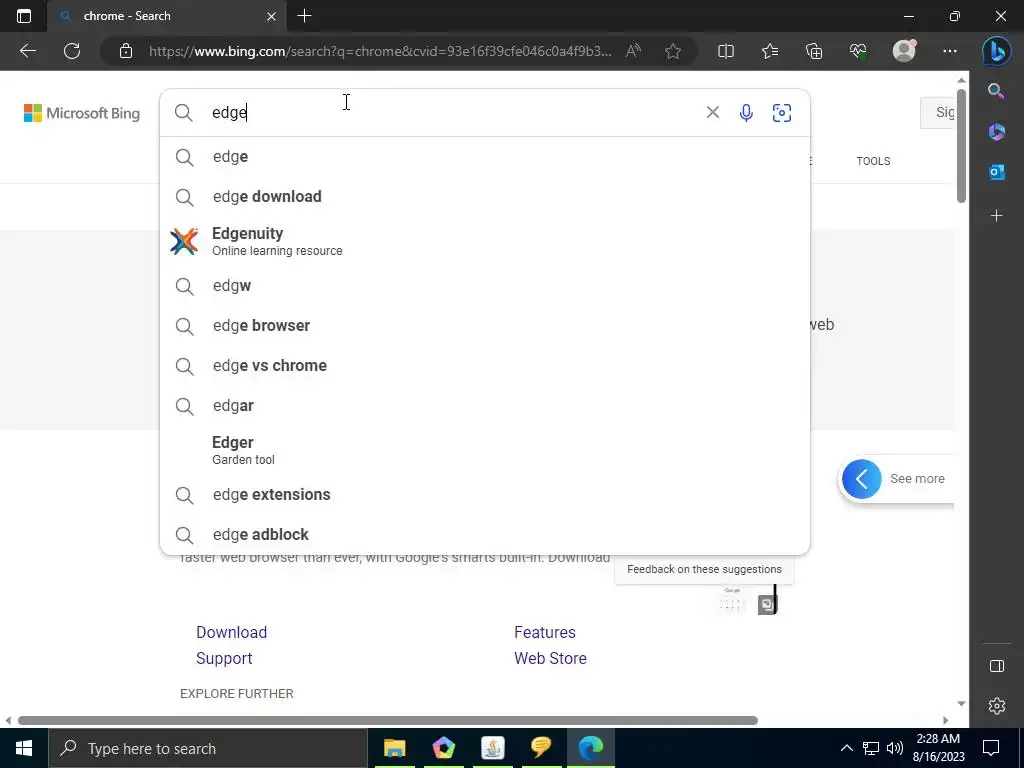Click the search magnifier in Bing box

point(184,113)
